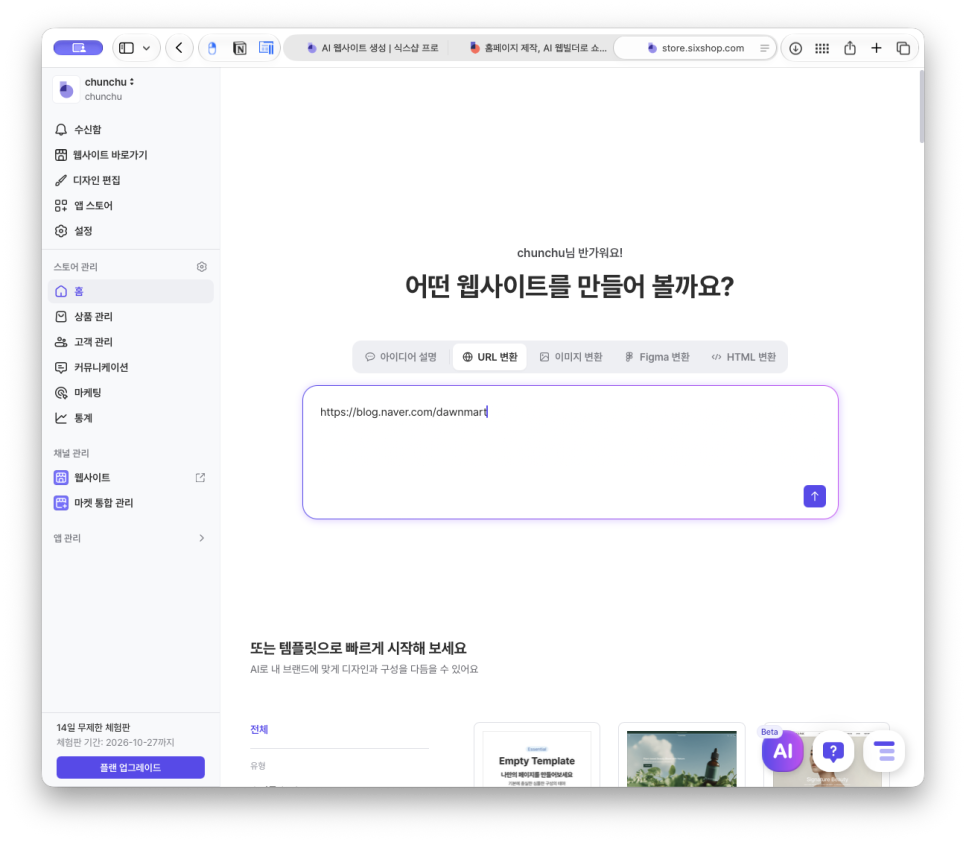The width and height of the screenshot is (966, 842).
Task: Open 상품 관리 in sidebar
Action: coord(84,317)
